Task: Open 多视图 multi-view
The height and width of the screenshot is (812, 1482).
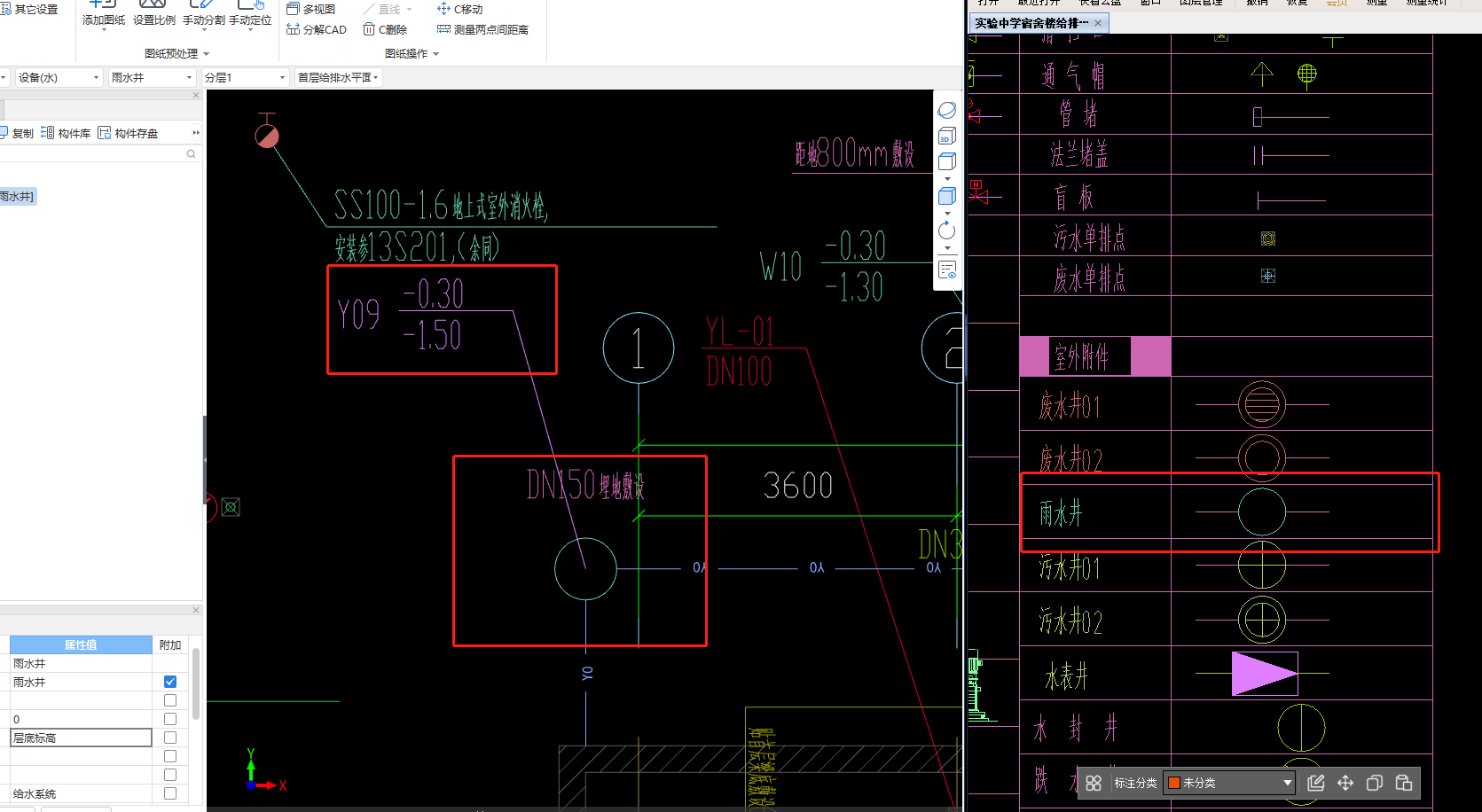Action: point(311,9)
